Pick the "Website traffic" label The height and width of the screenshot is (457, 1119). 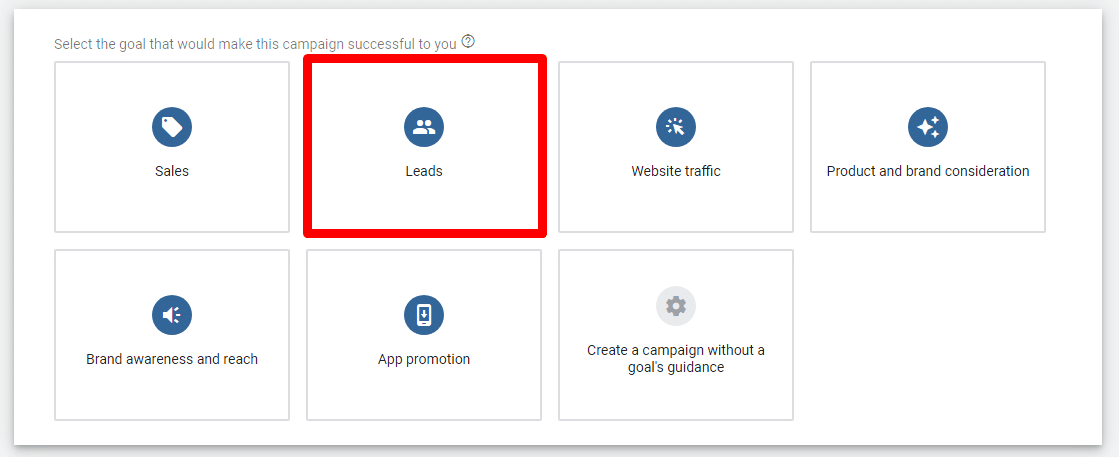tap(676, 171)
